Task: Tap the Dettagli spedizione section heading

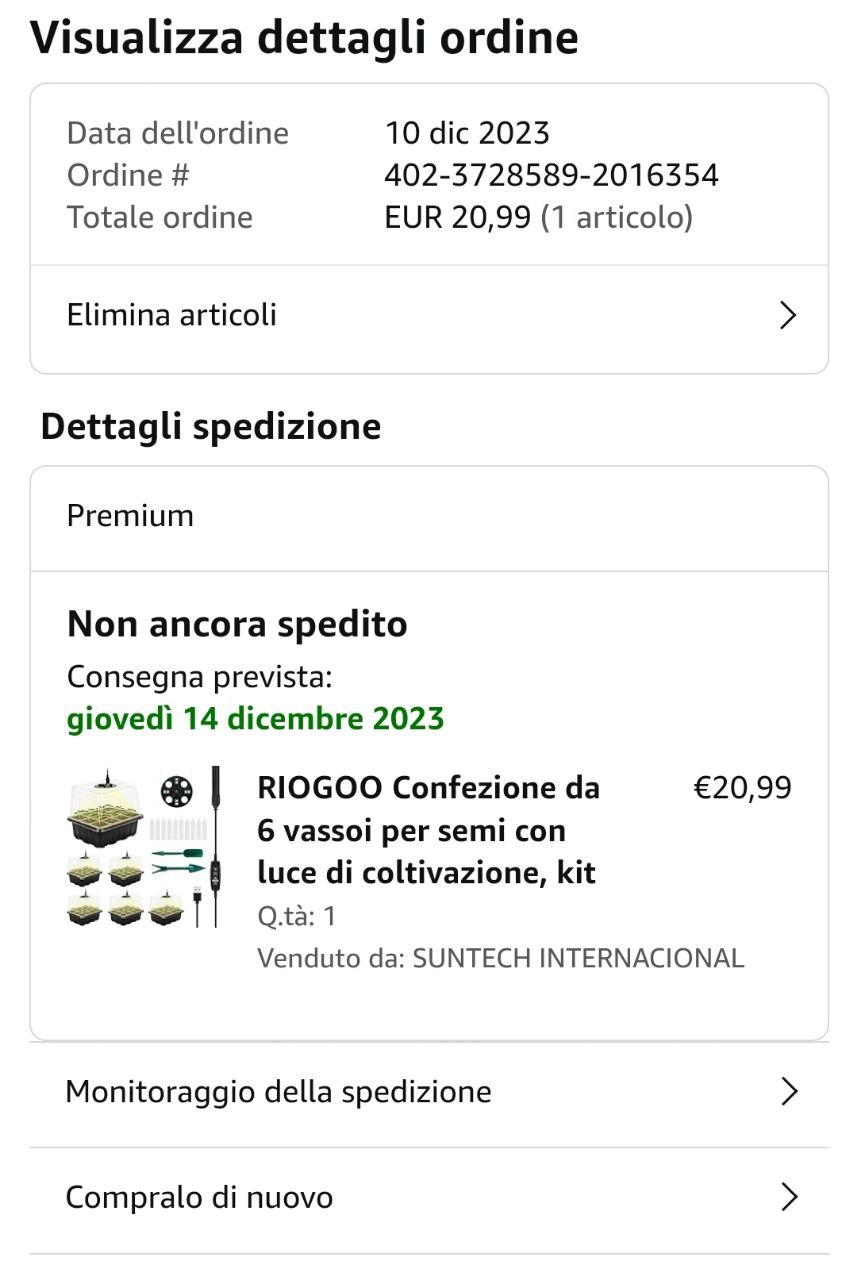Action: [x=211, y=426]
